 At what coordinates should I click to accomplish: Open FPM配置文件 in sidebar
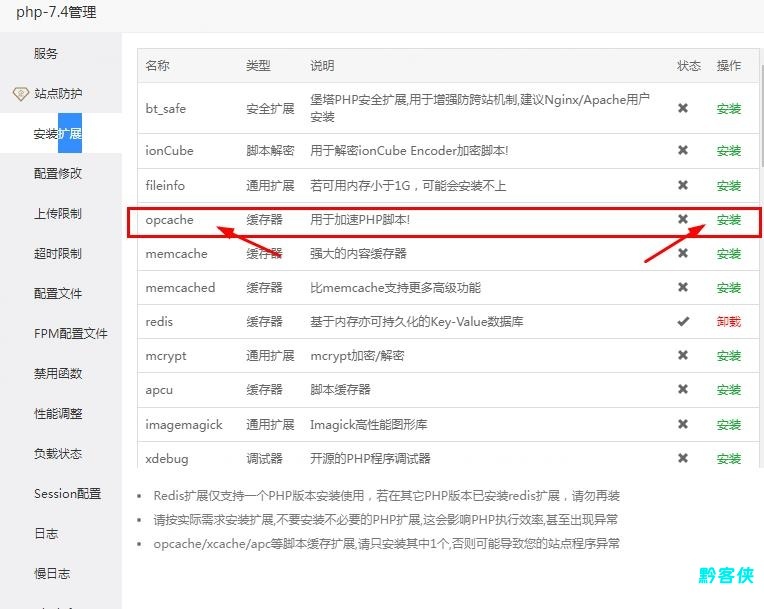(x=71, y=333)
